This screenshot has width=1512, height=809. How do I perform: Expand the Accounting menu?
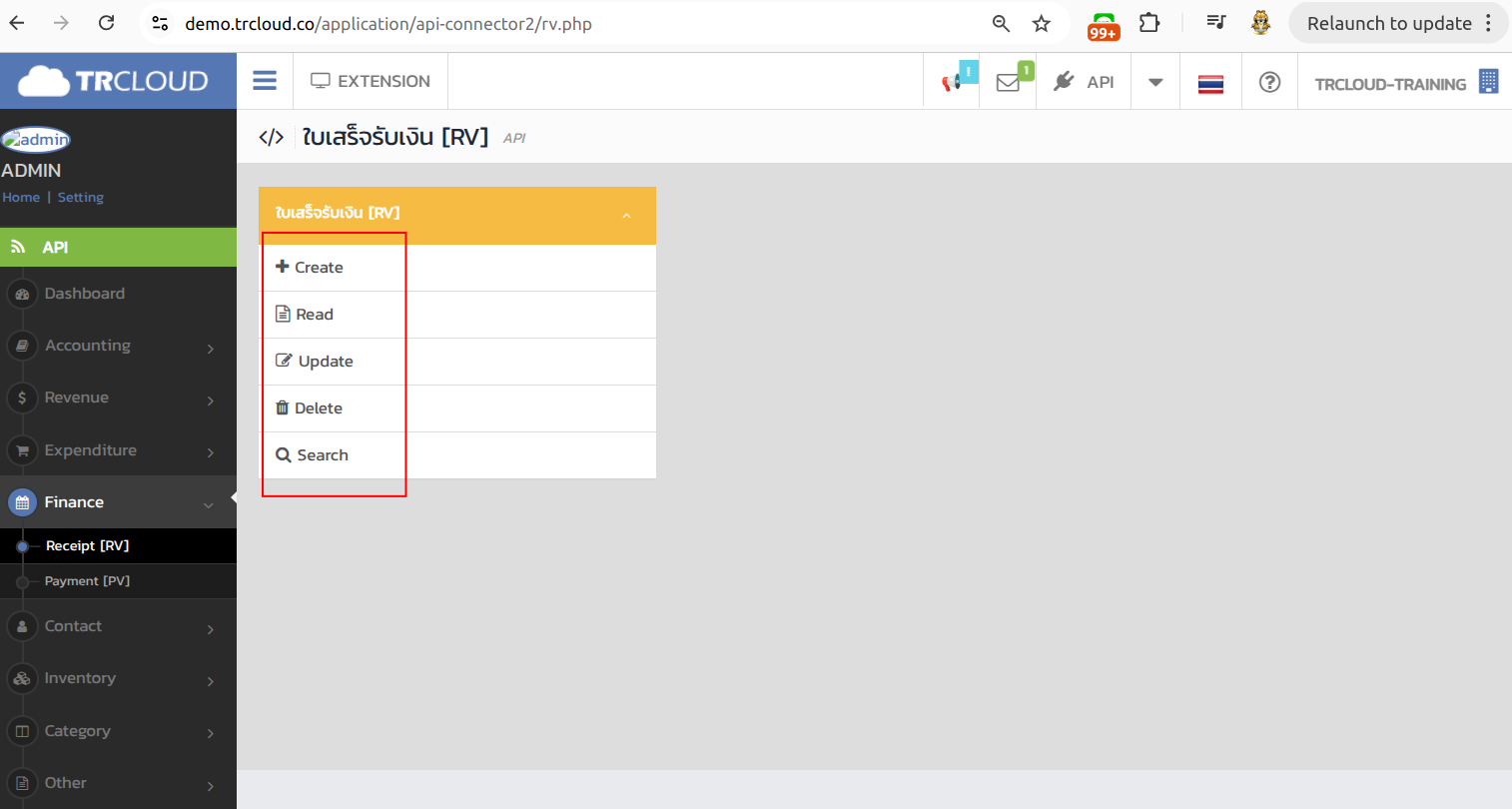click(118, 346)
